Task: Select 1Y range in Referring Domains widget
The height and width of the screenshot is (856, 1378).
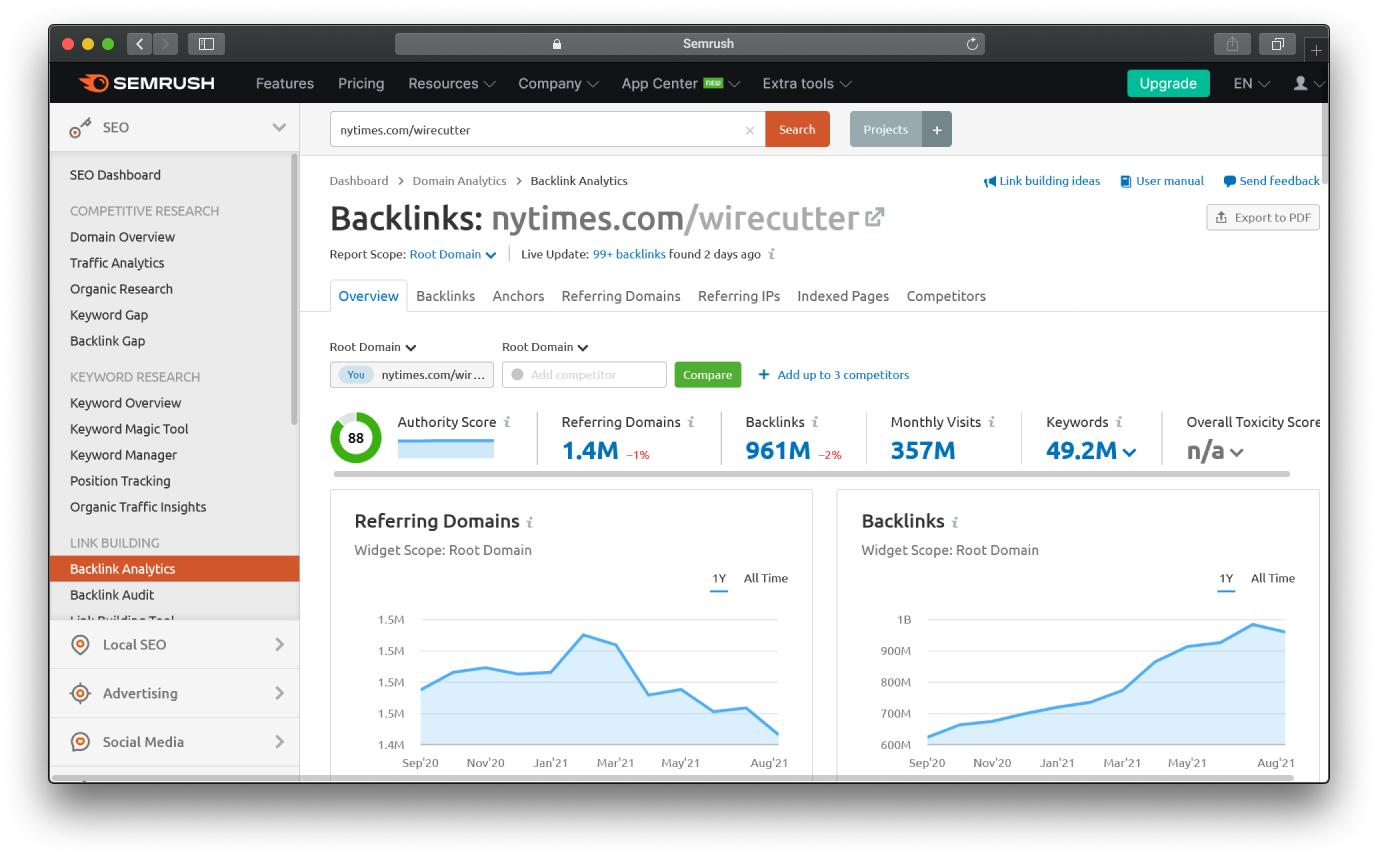Action: click(719, 578)
